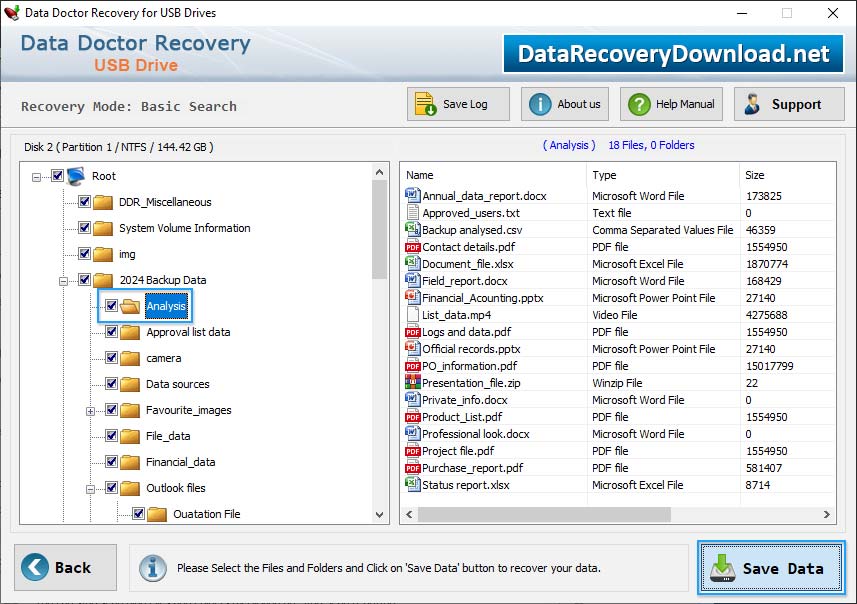Click the open Analysis folder icon
The image size is (857, 604).
tap(130, 306)
